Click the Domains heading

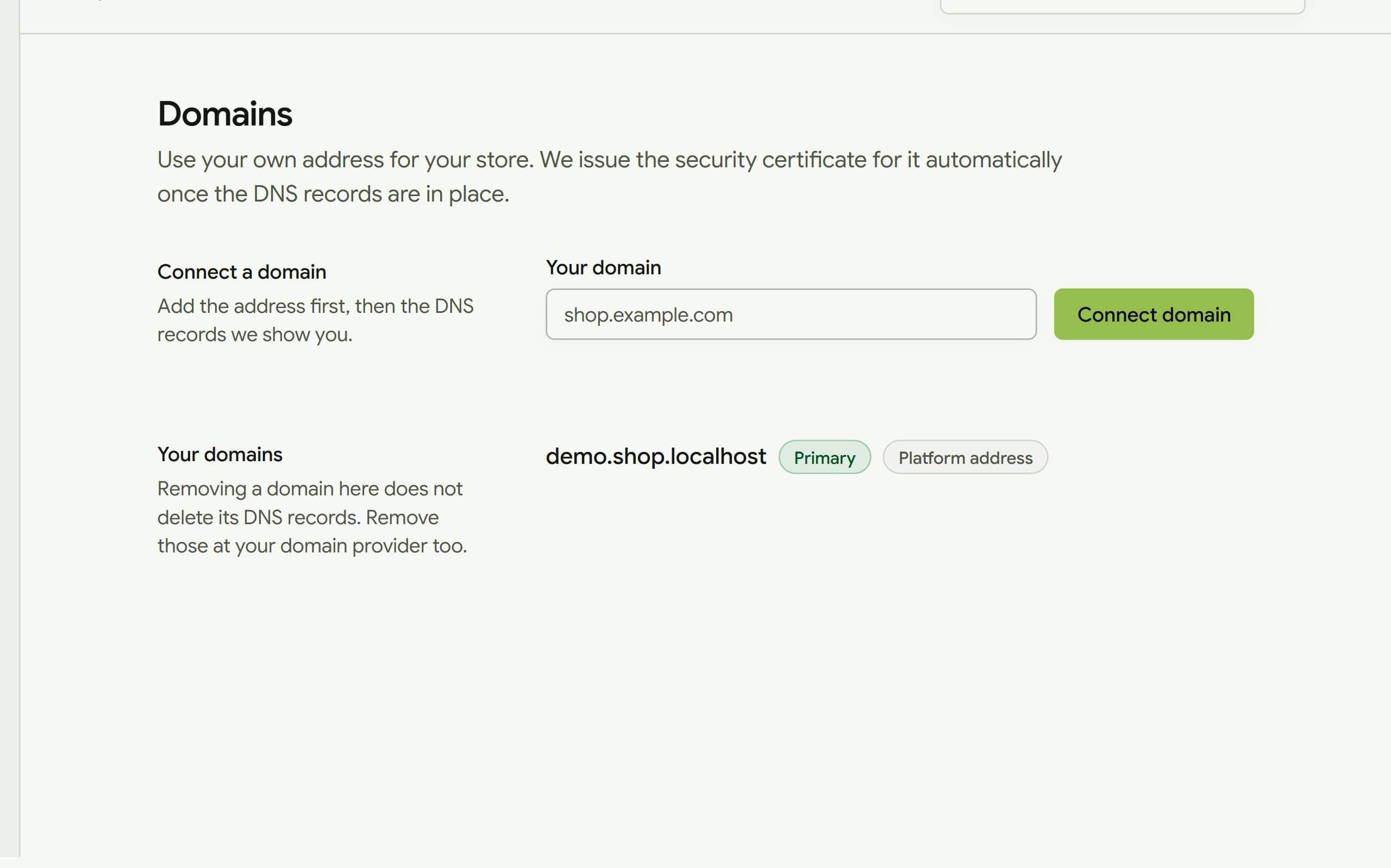[225, 114]
